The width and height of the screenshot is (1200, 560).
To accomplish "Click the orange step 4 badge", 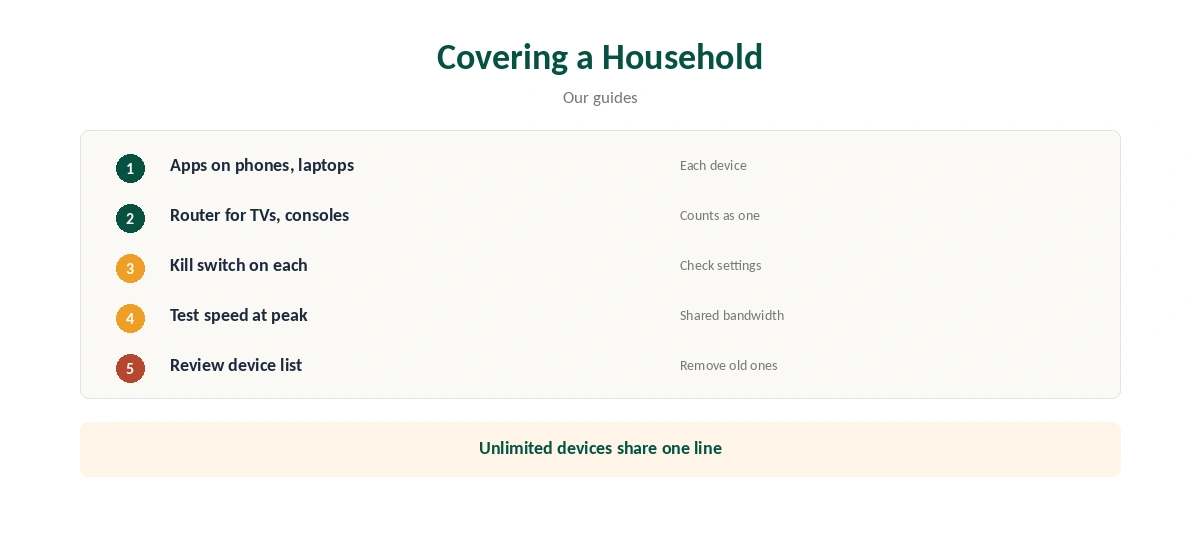I will (x=130, y=318).
